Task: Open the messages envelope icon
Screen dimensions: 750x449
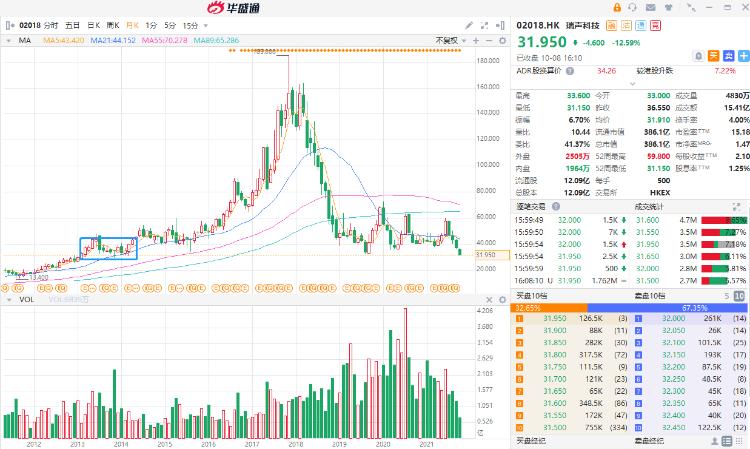Action: 651,7
